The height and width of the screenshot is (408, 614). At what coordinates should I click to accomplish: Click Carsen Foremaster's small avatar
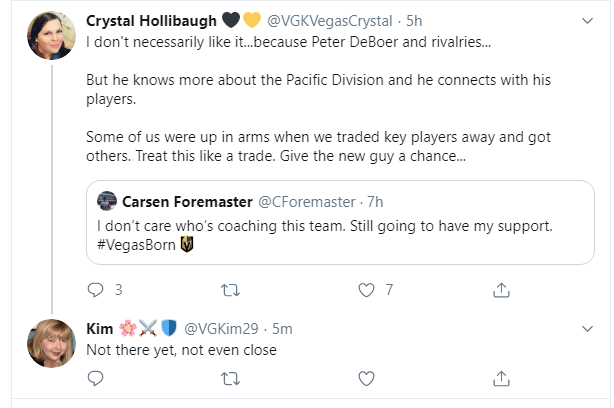tap(107, 201)
